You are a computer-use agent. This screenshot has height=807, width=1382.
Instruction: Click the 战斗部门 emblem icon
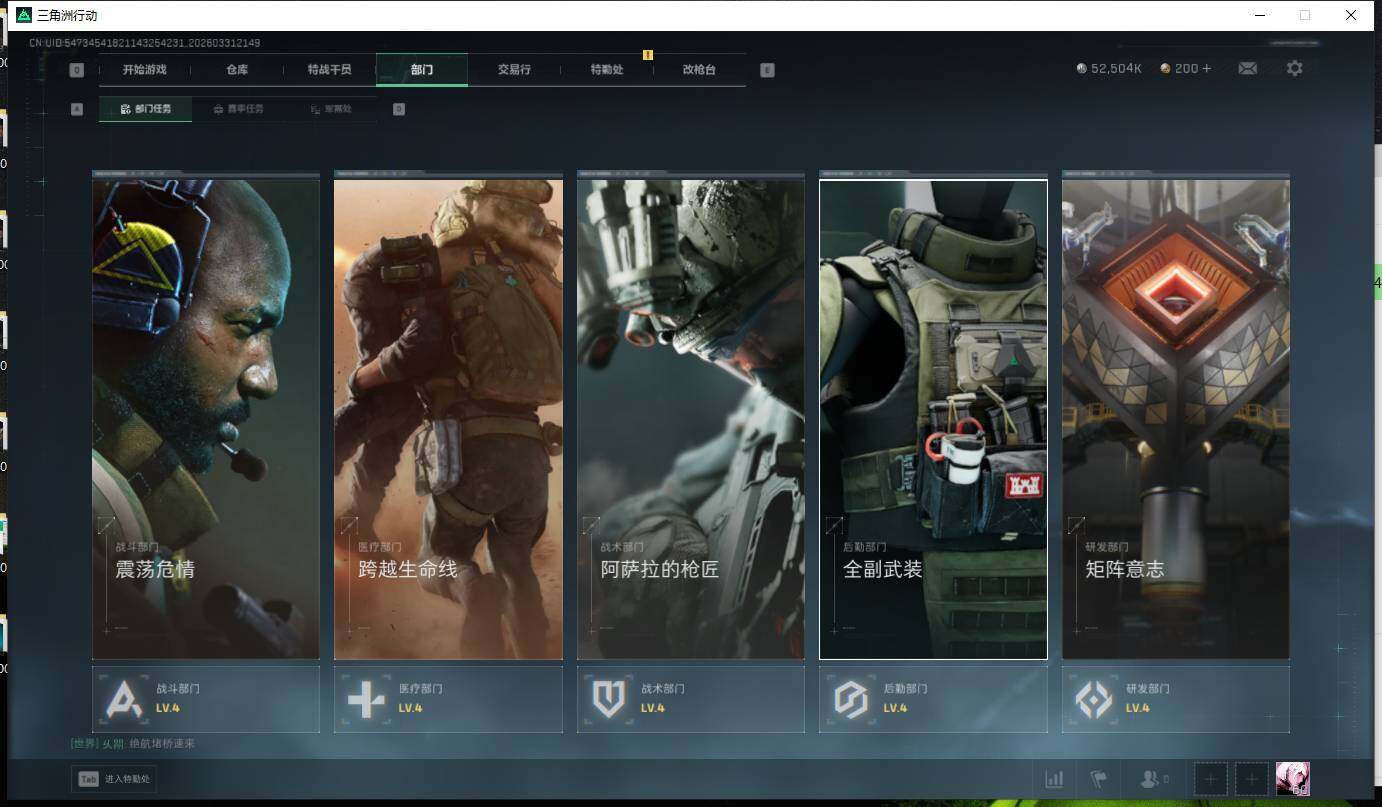[x=124, y=699]
